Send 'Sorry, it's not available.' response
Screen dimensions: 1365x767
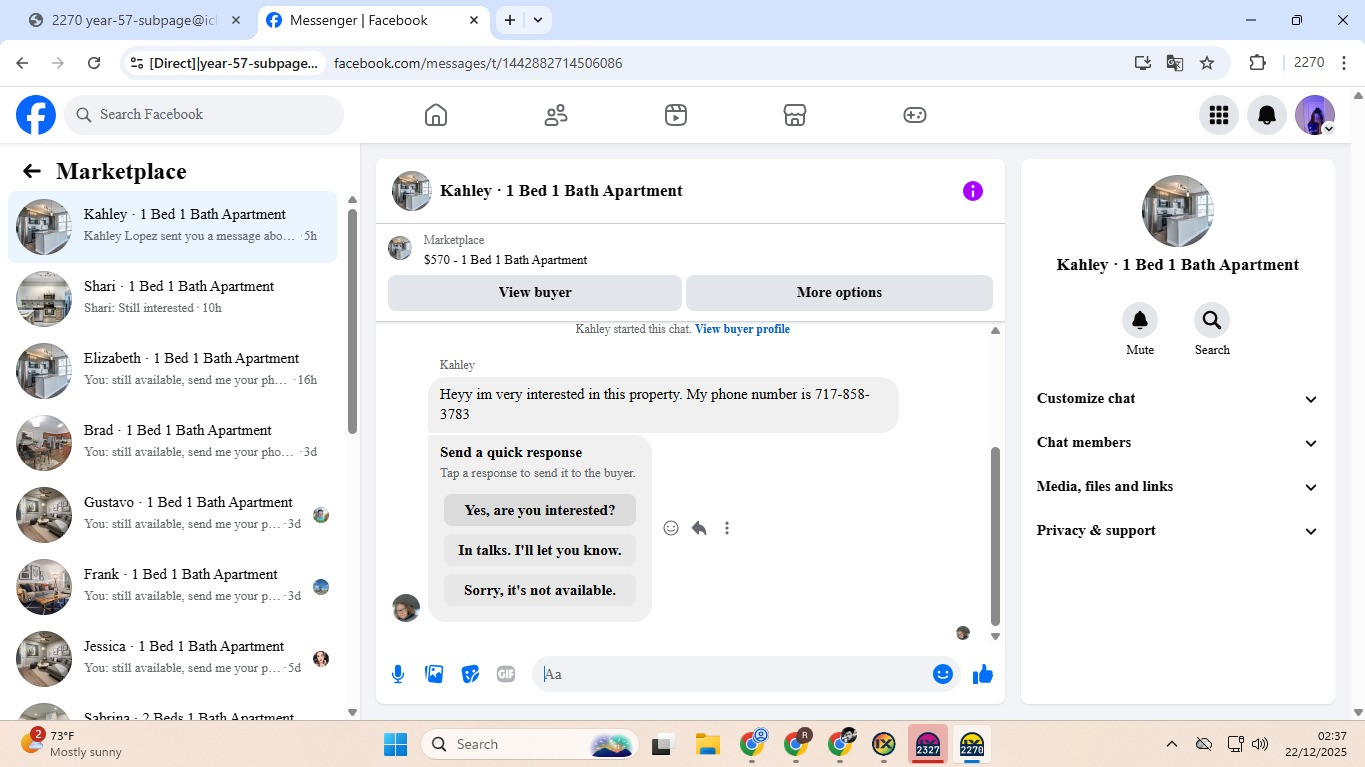tap(540, 590)
